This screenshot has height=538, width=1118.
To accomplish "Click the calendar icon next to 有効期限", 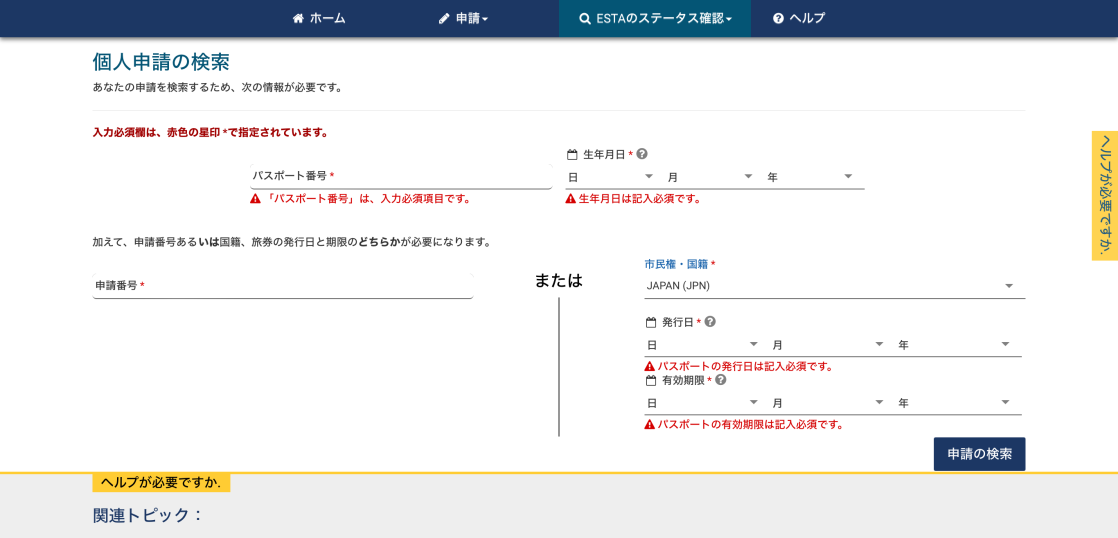I will pyautogui.click(x=651, y=381).
